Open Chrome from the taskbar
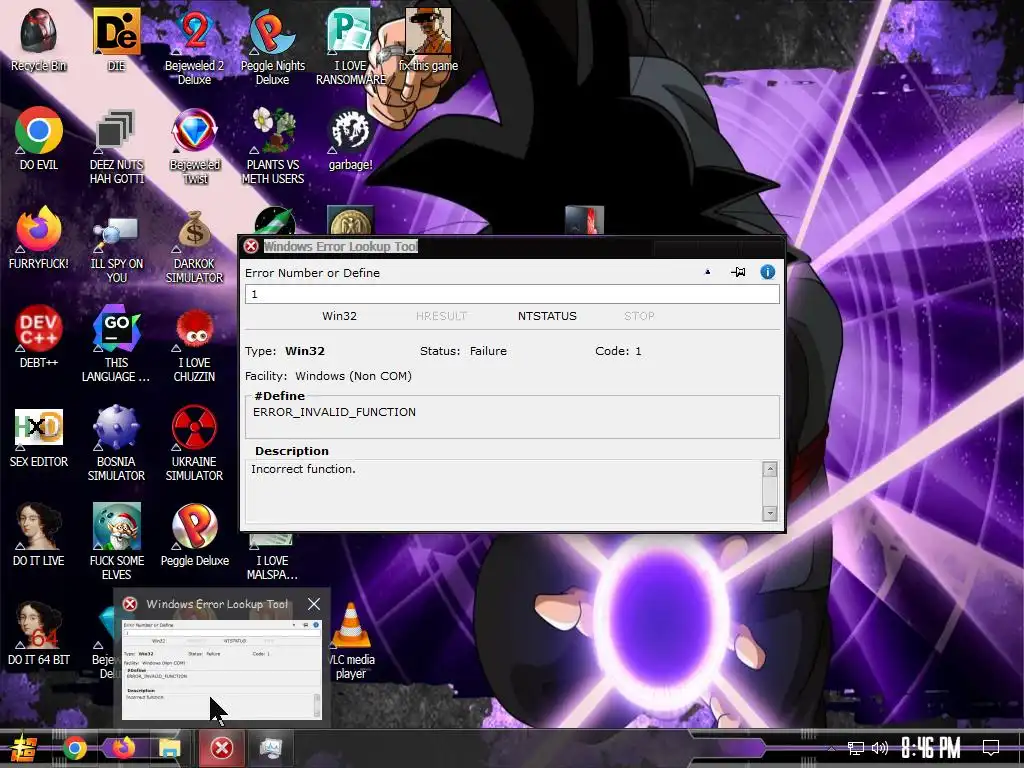 pos(74,748)
